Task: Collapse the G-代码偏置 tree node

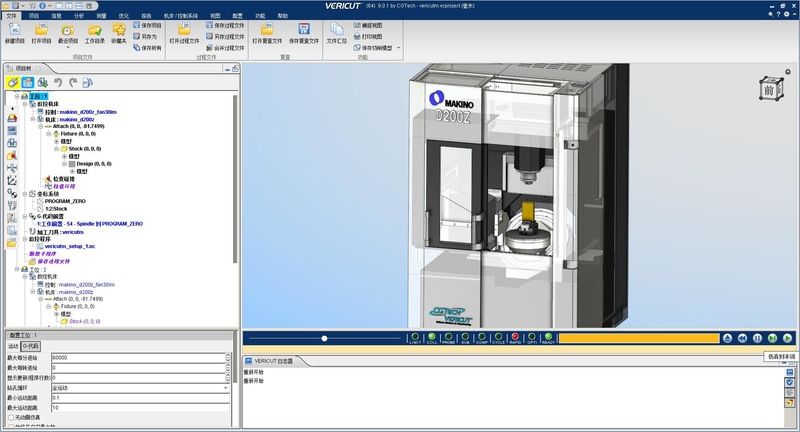Action: (25, 216)
